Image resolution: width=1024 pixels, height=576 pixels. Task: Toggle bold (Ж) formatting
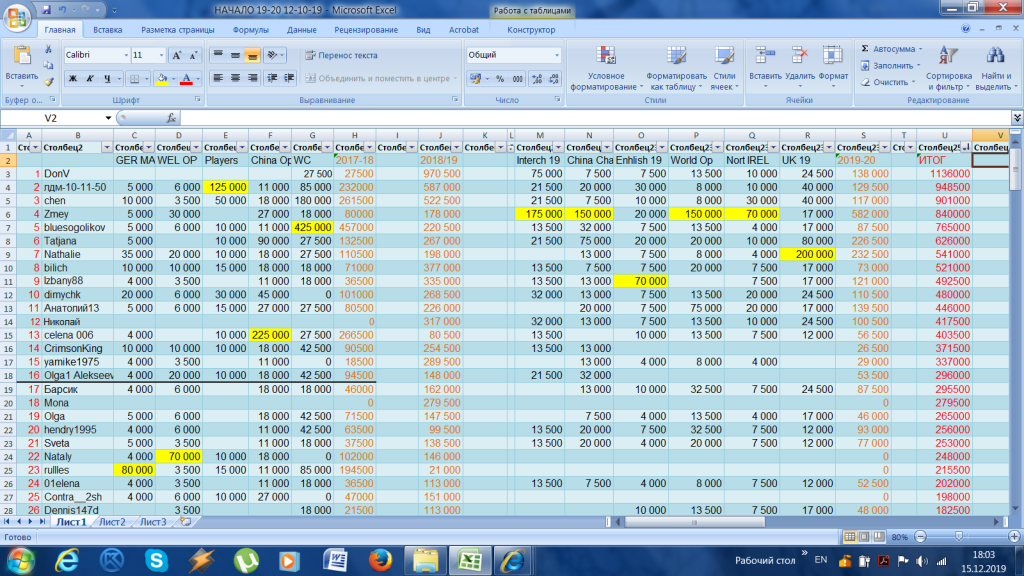click(73, 78)
